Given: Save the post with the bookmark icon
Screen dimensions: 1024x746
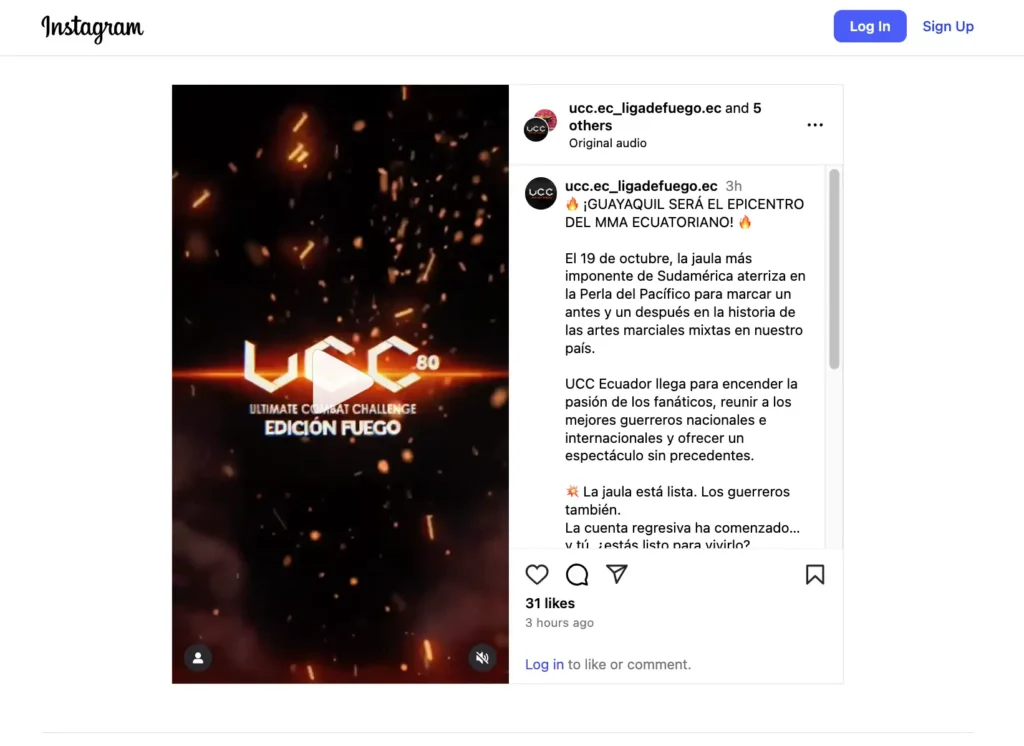Looking at the screenshot, I should 814,575.
